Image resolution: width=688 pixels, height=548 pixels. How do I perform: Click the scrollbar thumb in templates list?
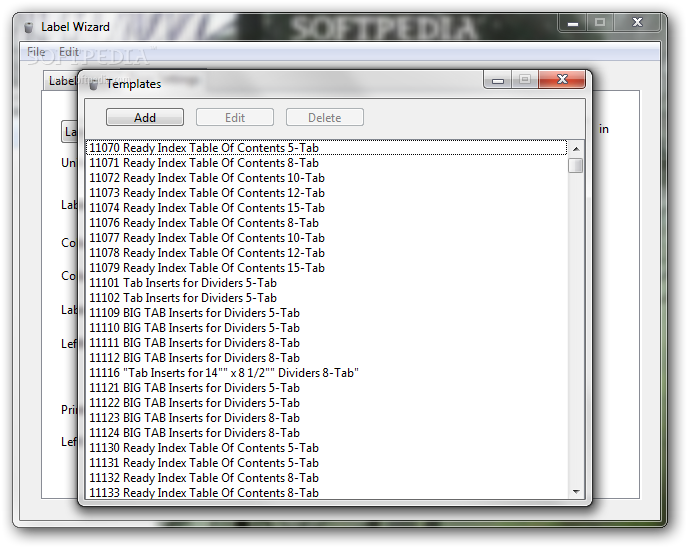pyautogui.click(x=576, y=166)
